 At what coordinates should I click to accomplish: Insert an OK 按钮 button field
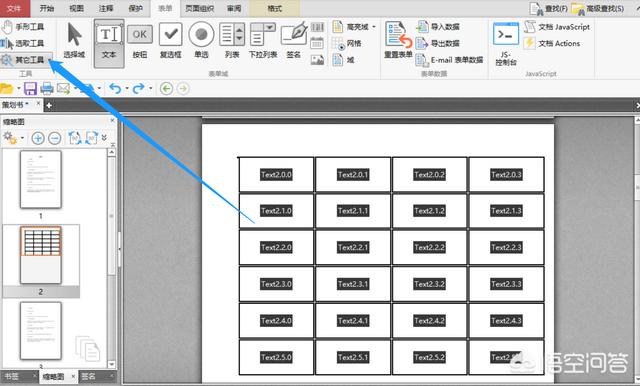click(140, 40)
